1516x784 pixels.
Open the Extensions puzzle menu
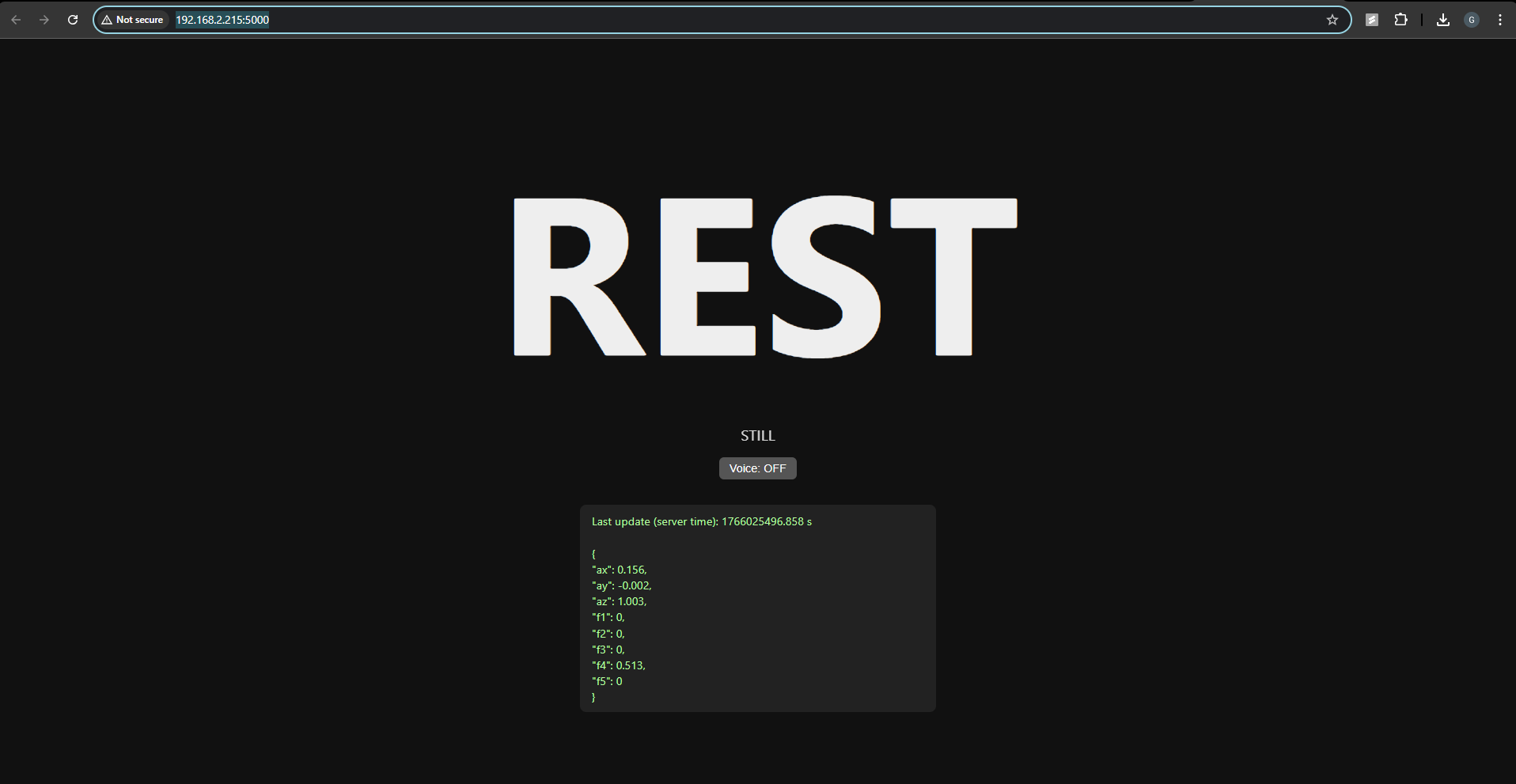(x=1400, y=20)
